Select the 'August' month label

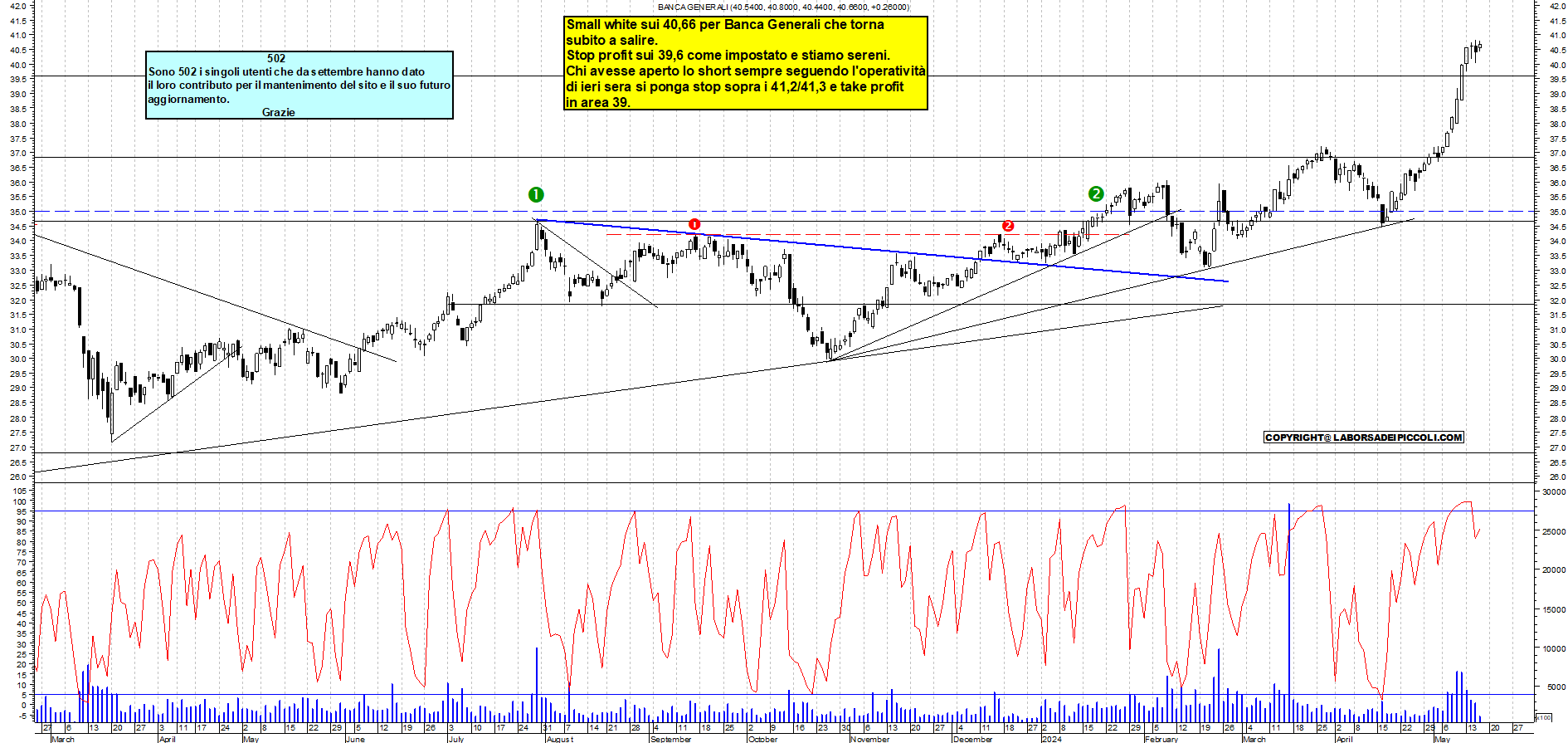(560, 738)
